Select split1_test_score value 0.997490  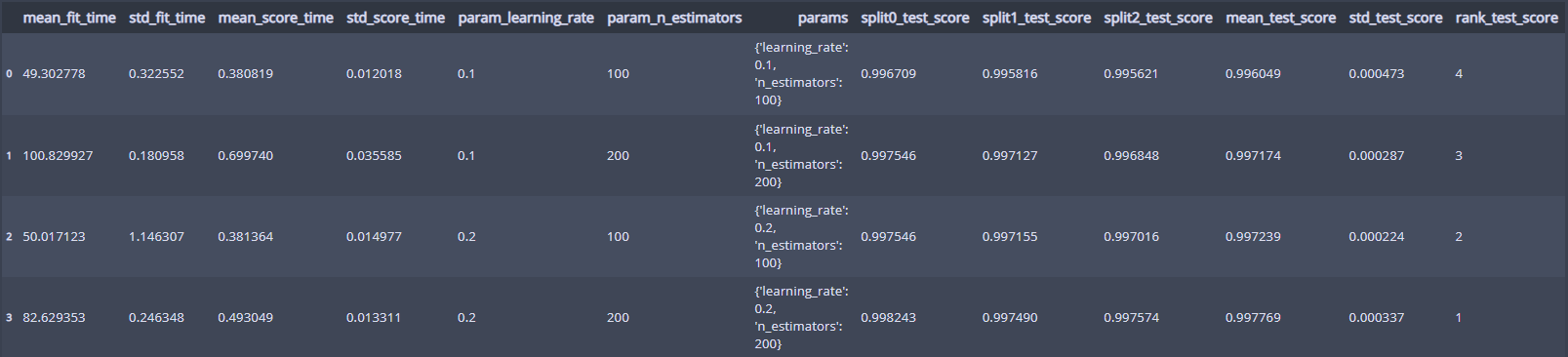coord(1010,318)
